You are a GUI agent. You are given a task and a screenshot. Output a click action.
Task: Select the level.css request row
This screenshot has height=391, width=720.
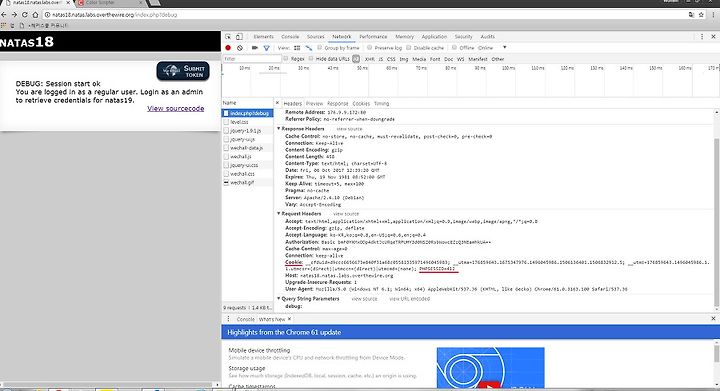(x=248, y=122)
